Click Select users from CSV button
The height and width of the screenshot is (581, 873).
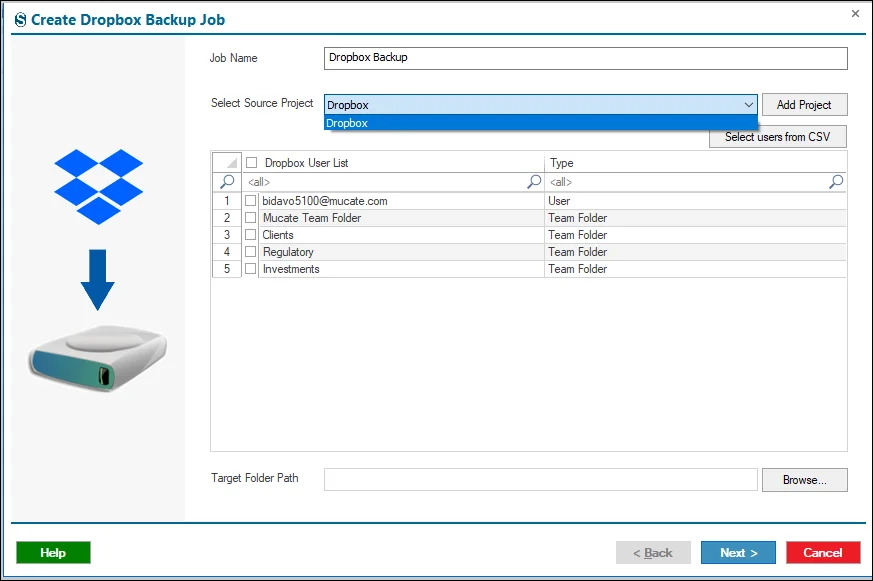(x=778, y=137)
